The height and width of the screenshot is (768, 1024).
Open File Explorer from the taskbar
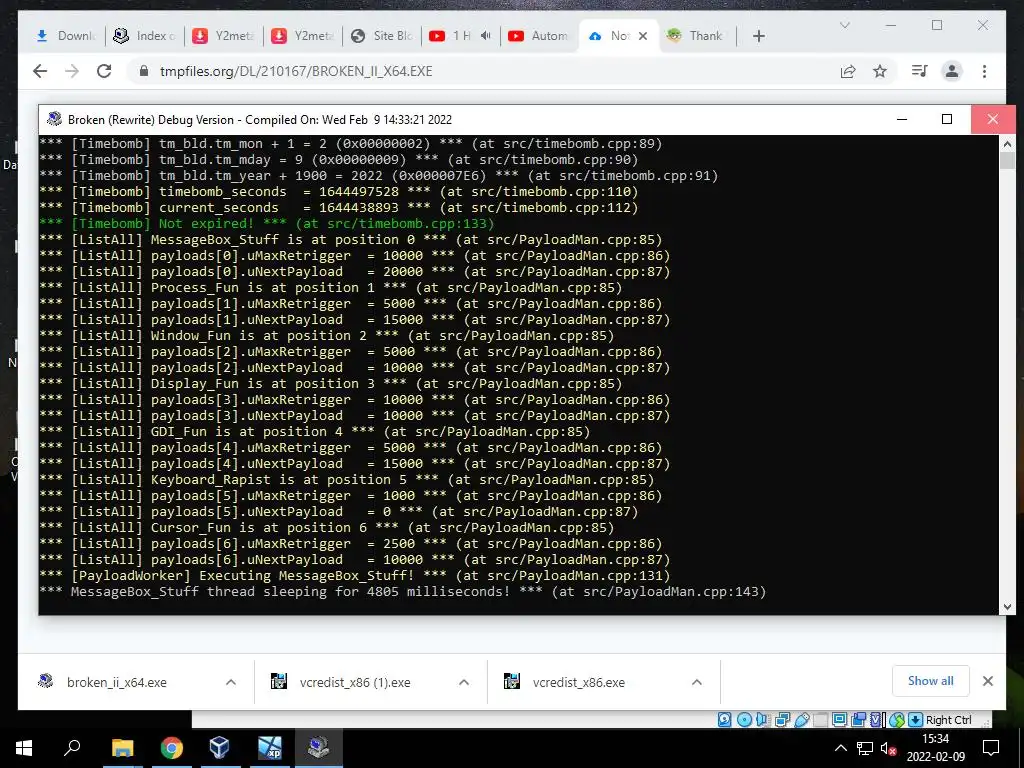(122, 748)
